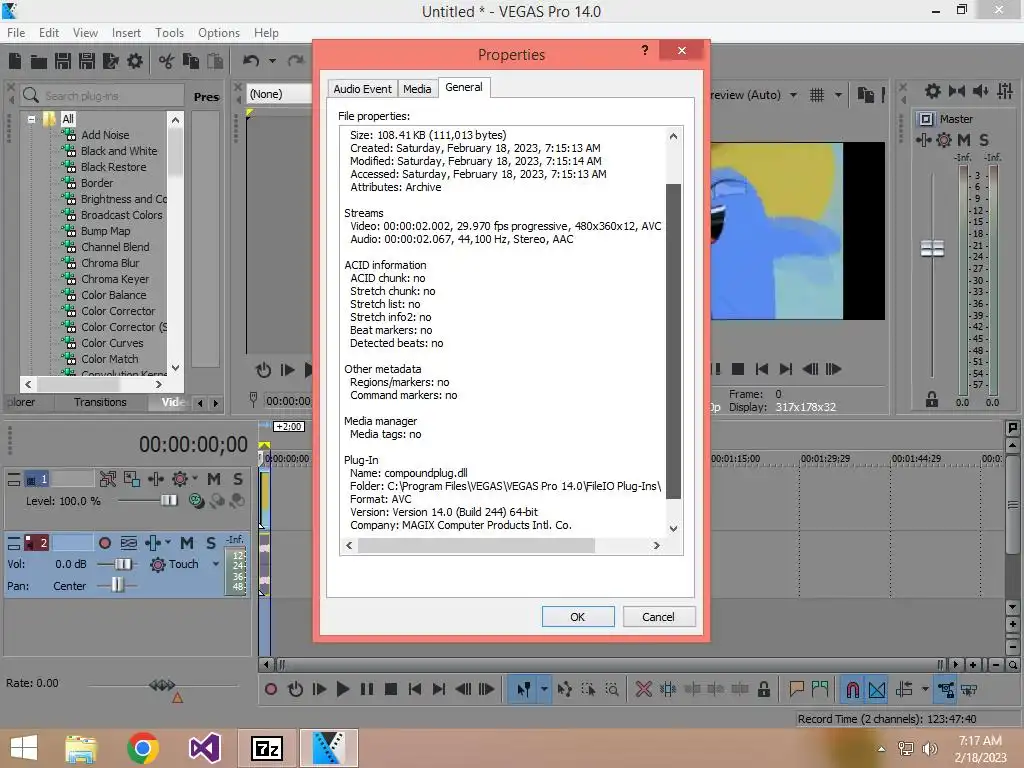Open track 1 FX automation dropdown arrow

pyautogui.click(x=195, y=479)
